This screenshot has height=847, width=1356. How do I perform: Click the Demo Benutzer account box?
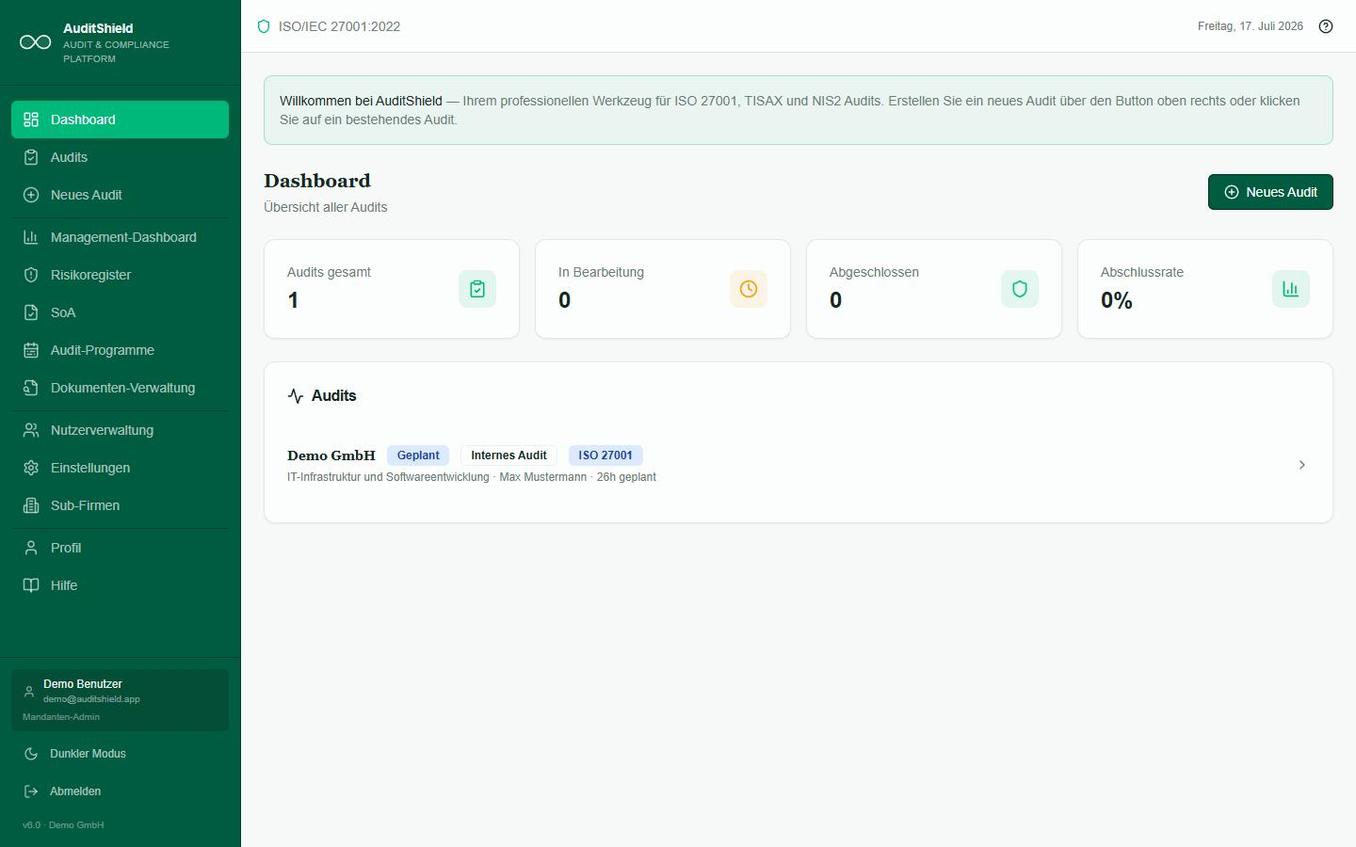click(x=120, y=700)
